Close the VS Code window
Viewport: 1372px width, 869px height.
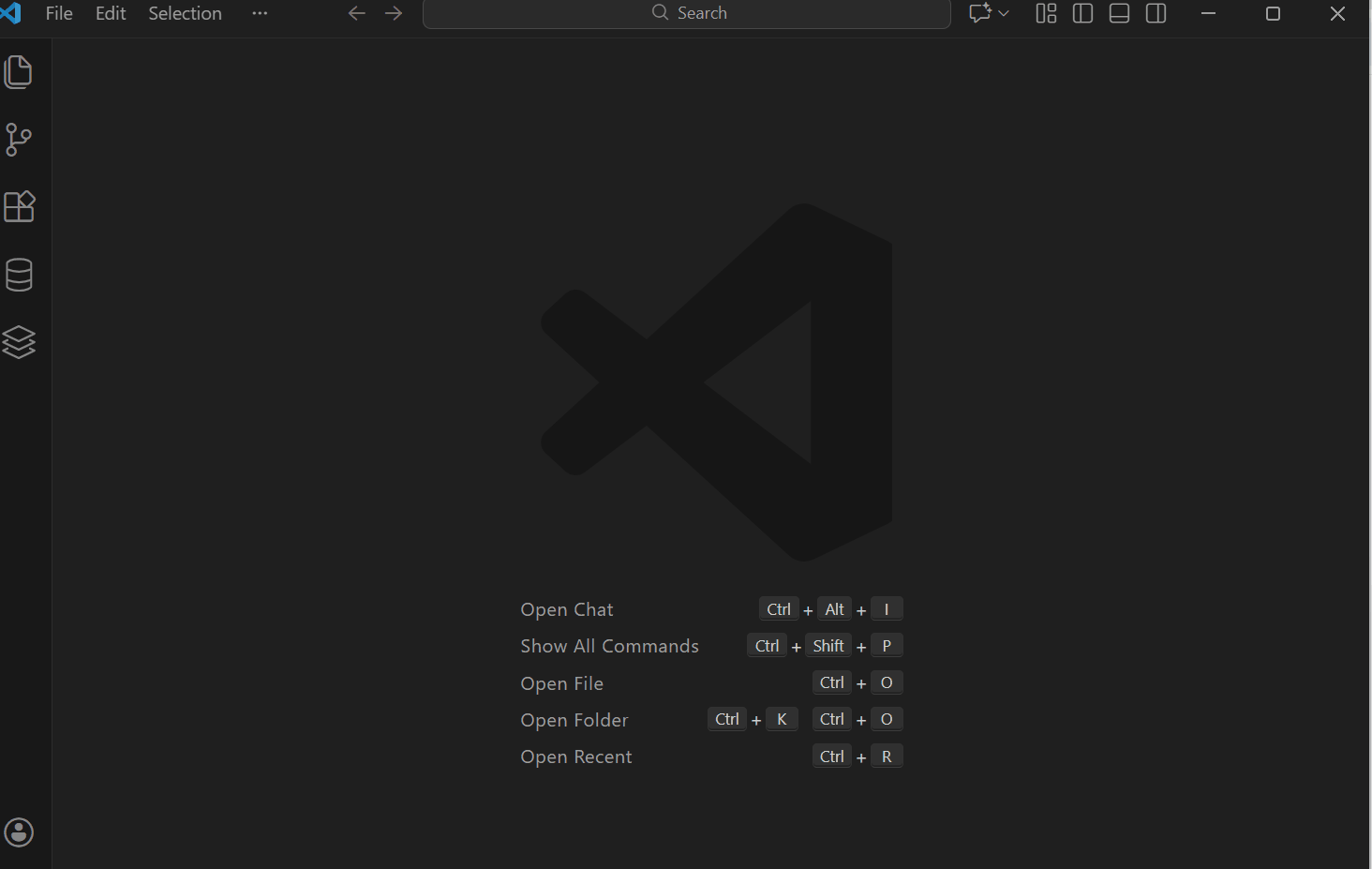tap(1337, 13)
